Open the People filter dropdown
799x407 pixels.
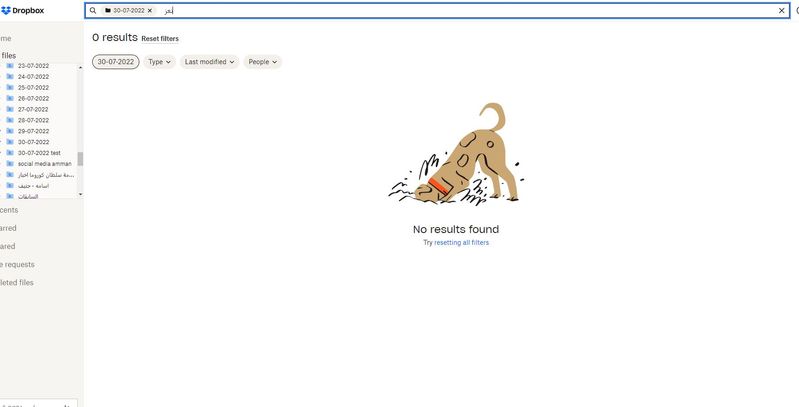point(262,62)
